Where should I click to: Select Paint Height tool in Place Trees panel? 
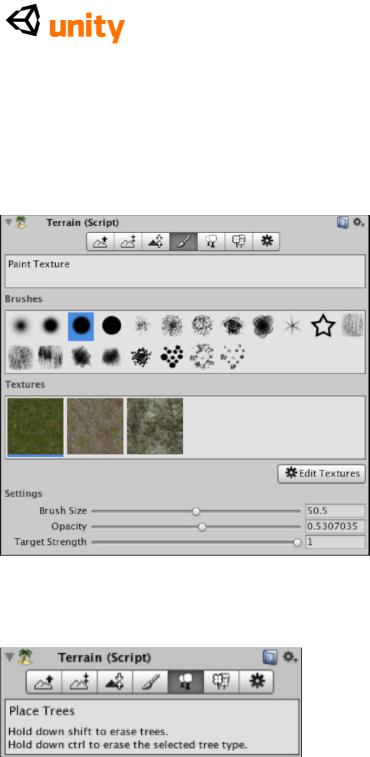tap(79, 682)
